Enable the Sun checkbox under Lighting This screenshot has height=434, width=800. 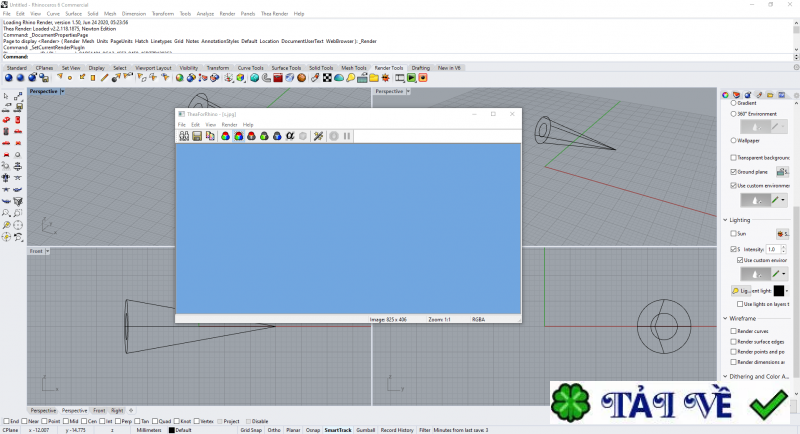click(x=734, y=233)
